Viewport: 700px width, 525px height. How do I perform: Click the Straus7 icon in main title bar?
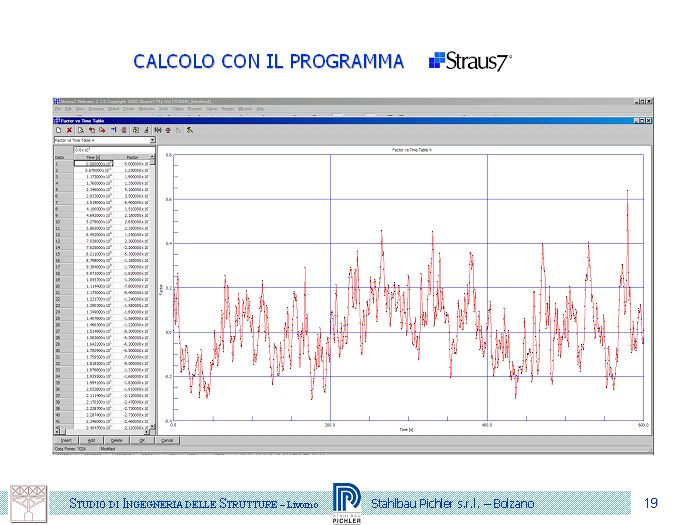(57, 101)
